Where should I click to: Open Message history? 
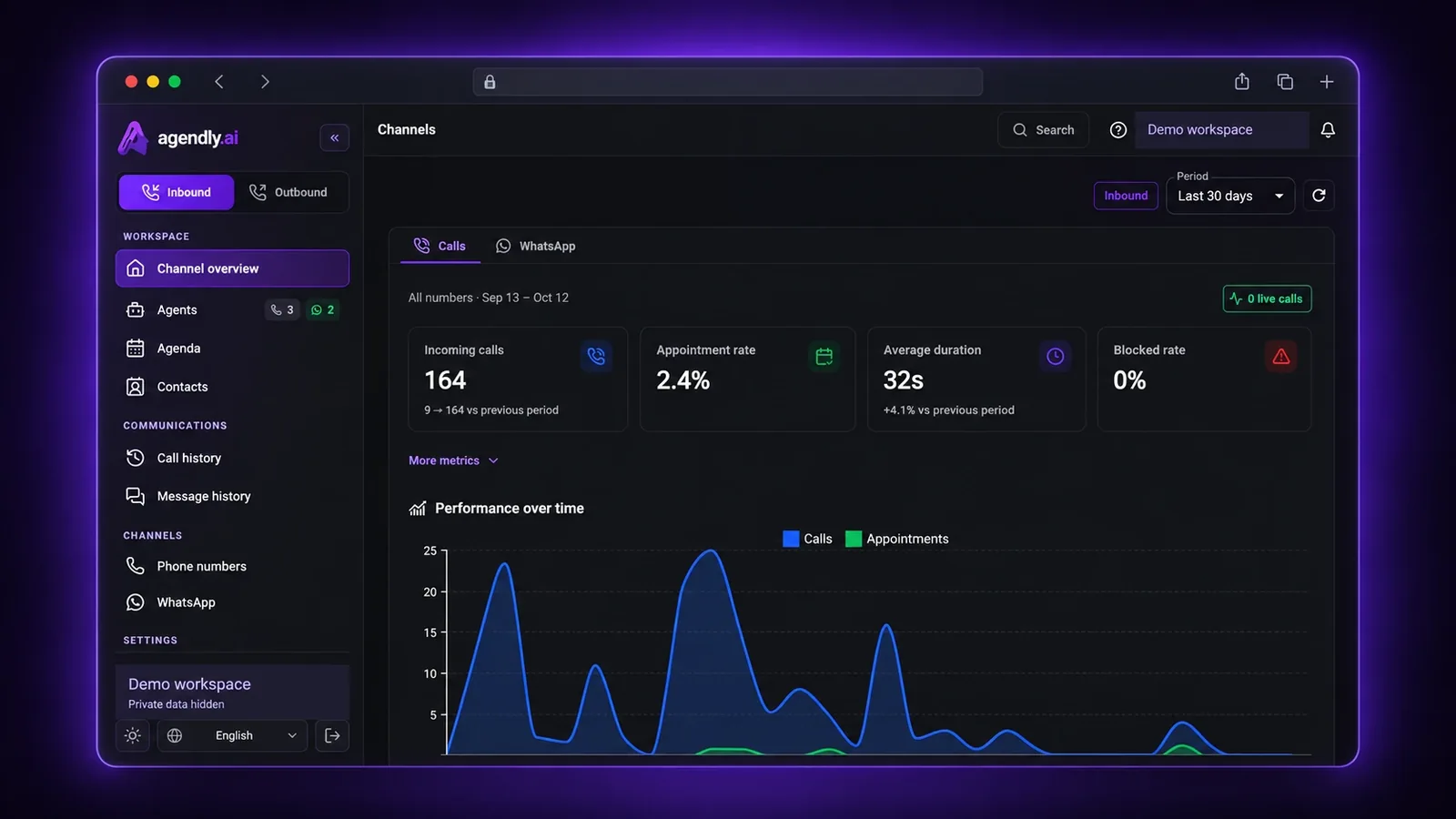pos(232,496)
